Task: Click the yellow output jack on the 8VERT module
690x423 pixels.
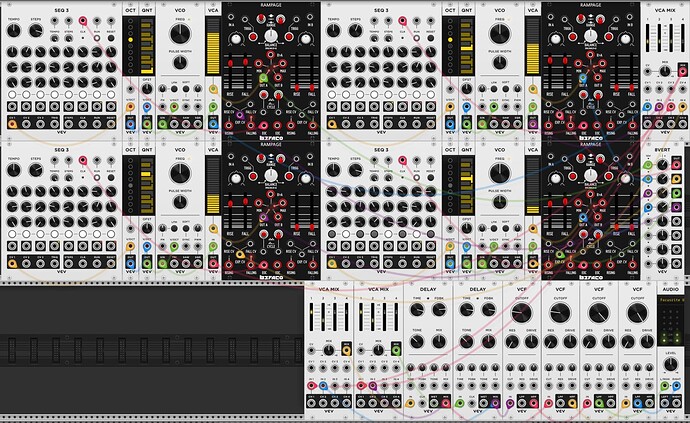Action: (x=676, y=179)
